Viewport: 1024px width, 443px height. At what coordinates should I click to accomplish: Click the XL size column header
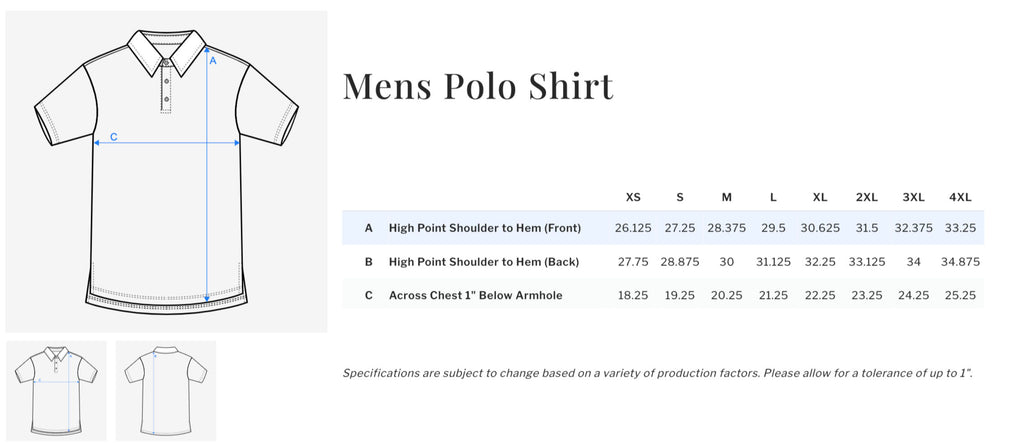point(820,197)
